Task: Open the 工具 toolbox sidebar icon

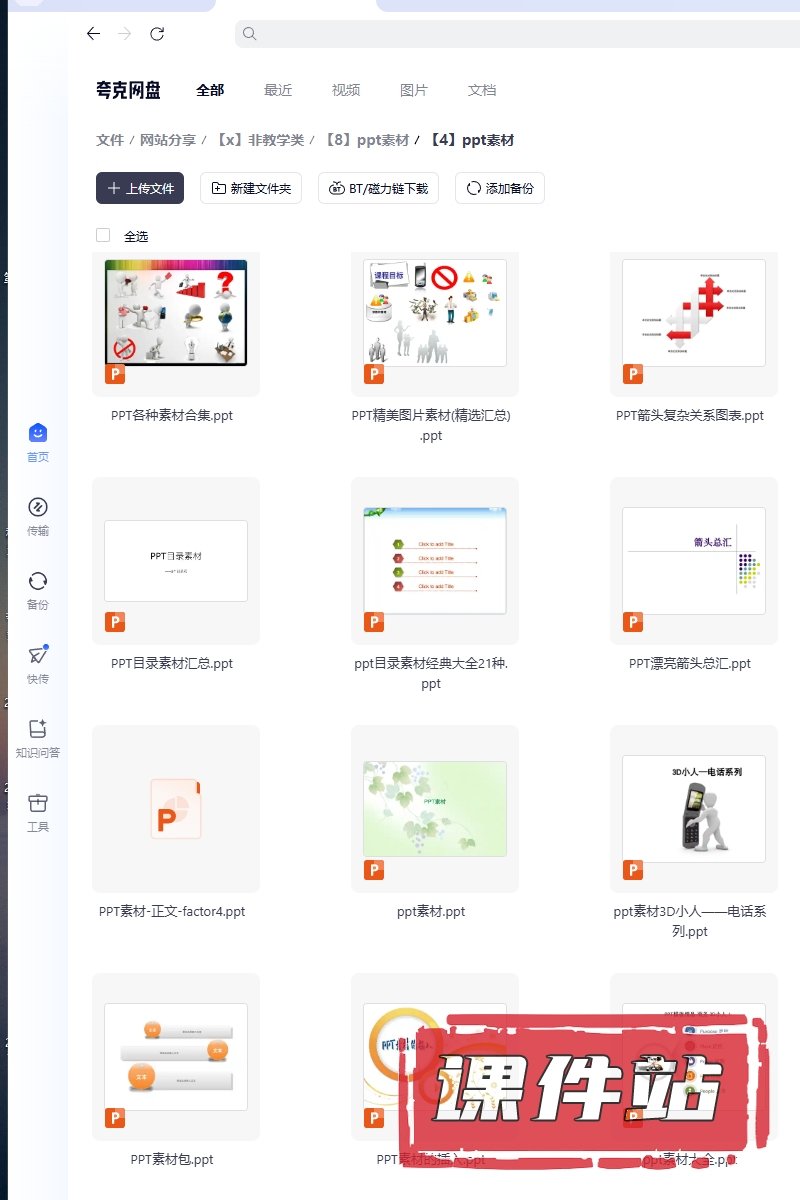Action: pyautogui.click(x=38, y=803)
